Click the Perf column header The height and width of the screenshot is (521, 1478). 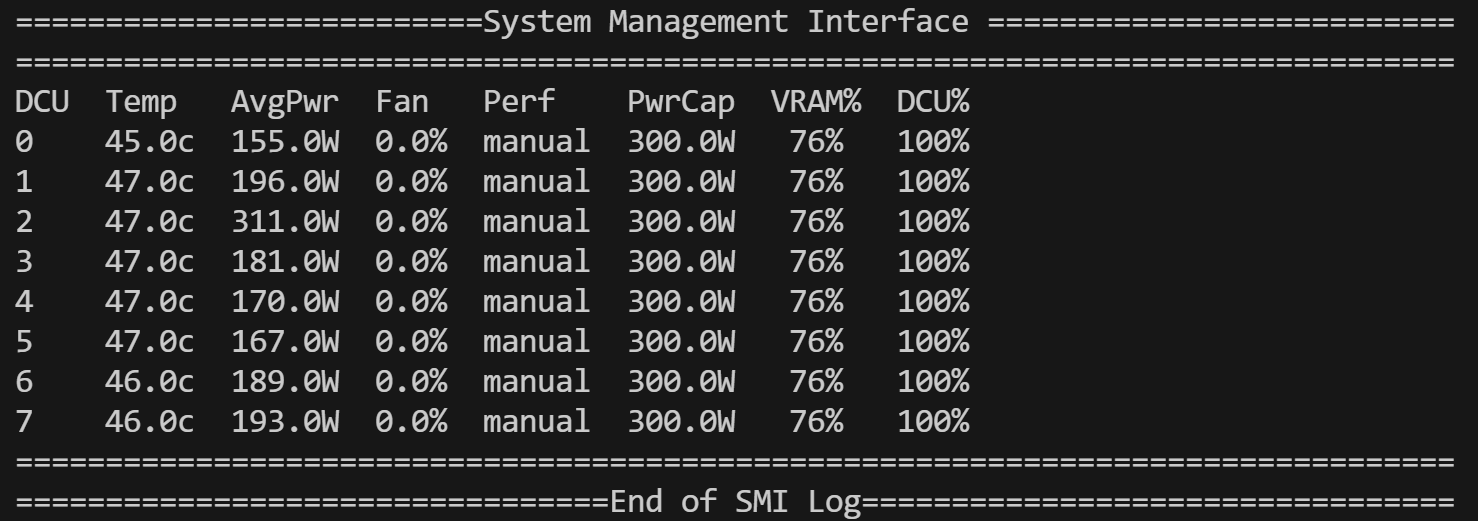point(519,102)
